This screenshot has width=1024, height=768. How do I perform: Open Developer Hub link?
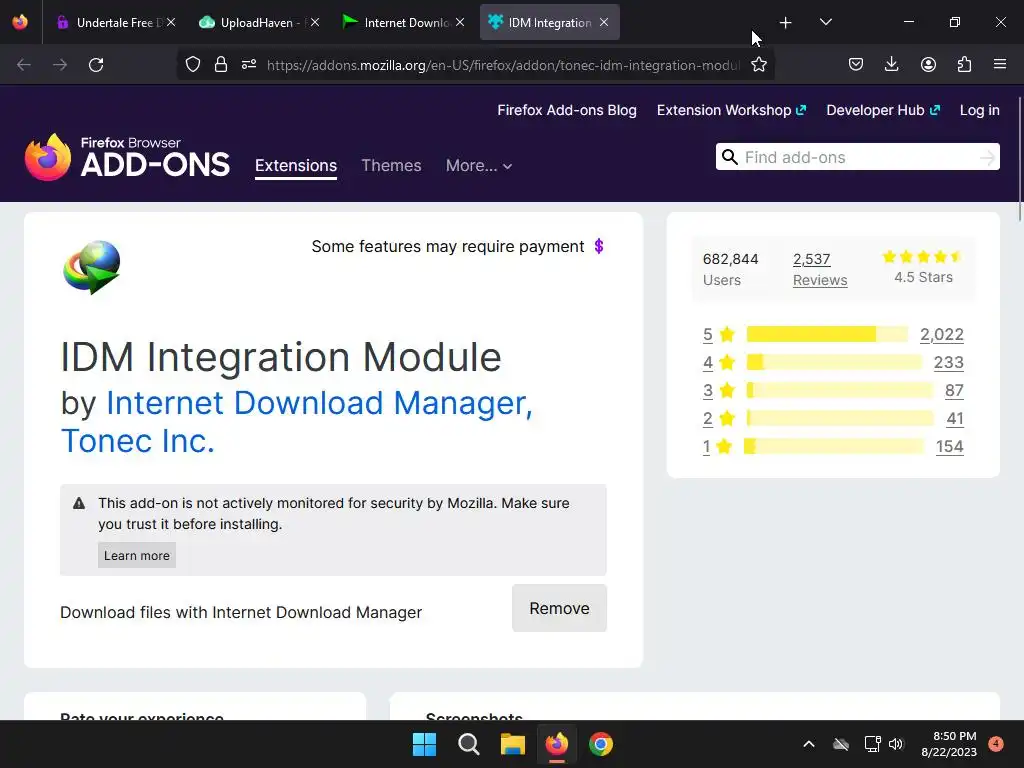coord(883,110)
